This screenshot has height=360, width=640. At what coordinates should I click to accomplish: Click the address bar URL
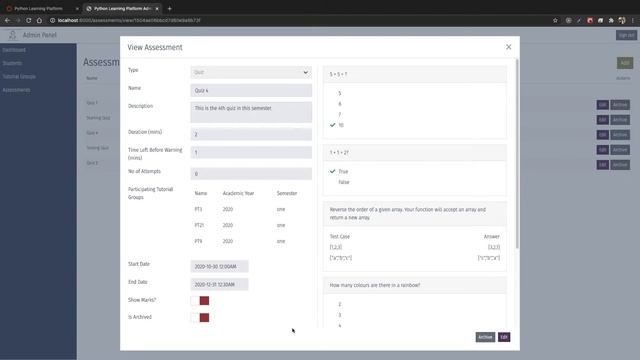point(129,20)
